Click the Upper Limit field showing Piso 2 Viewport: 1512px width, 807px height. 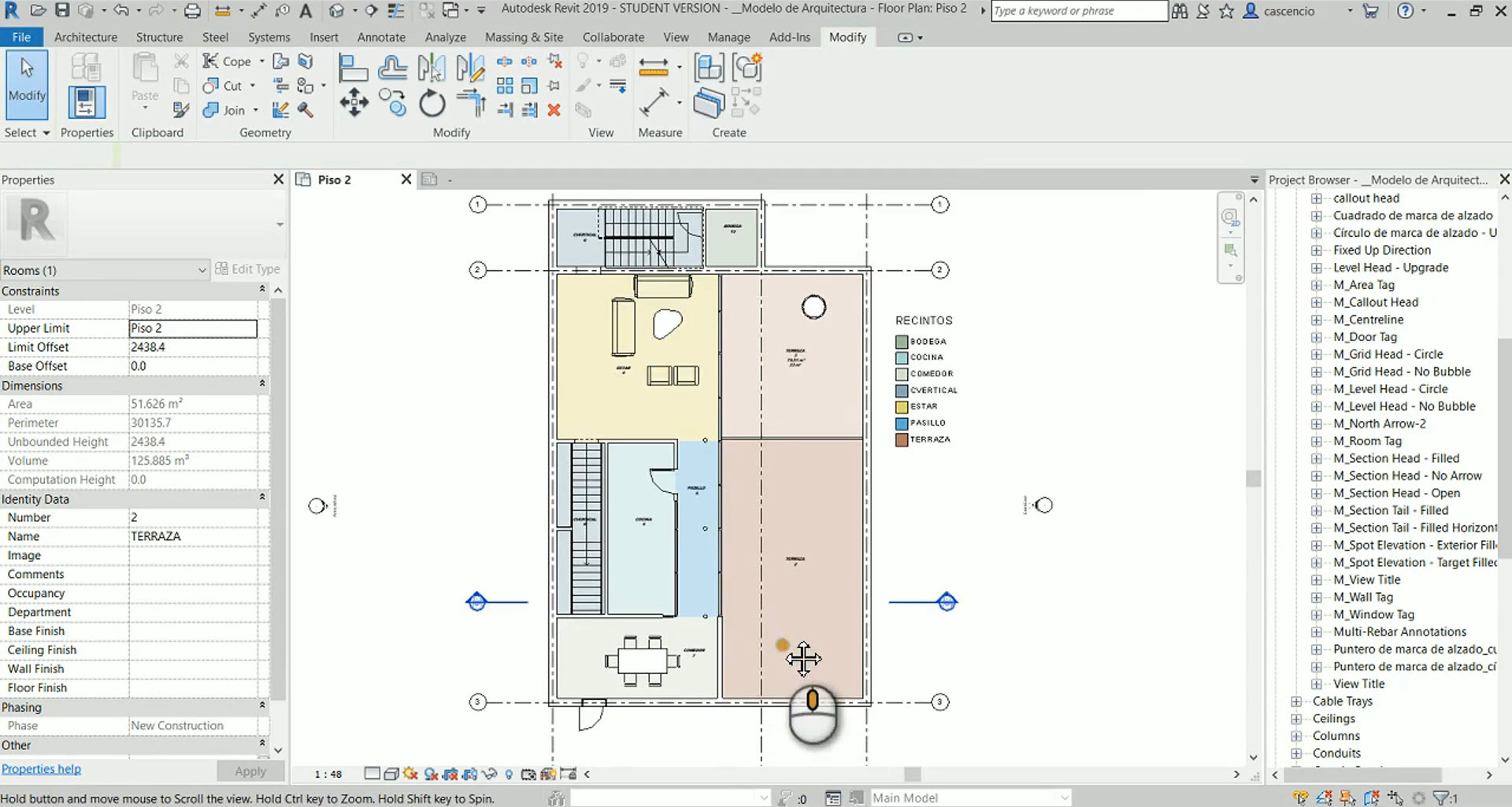coord(193,328)
